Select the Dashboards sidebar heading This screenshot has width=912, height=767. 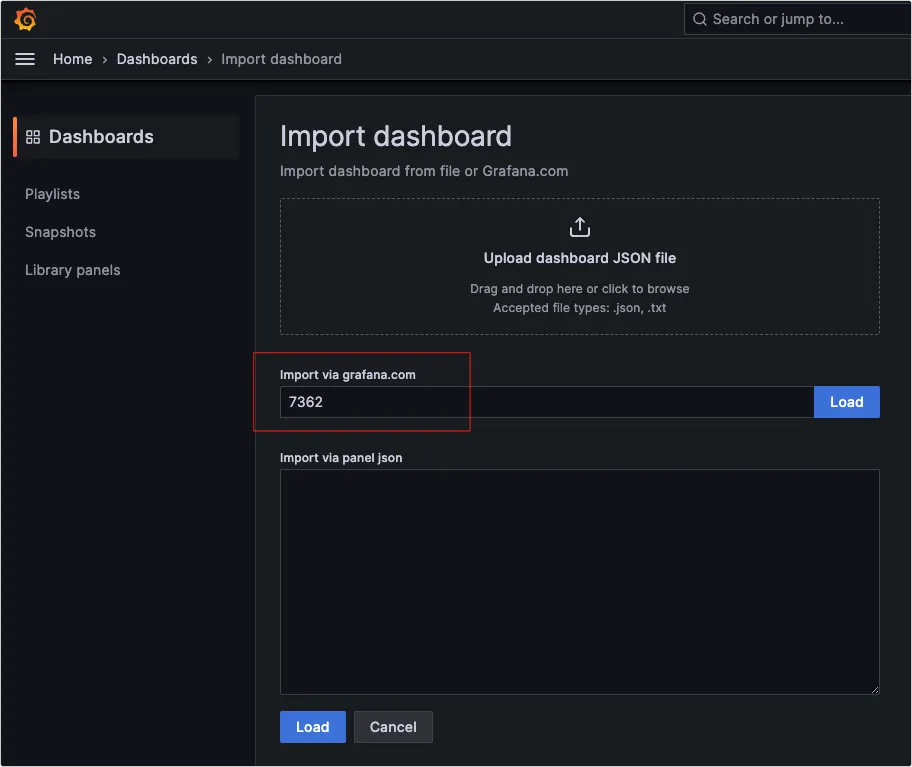click(x=101, y=137)
